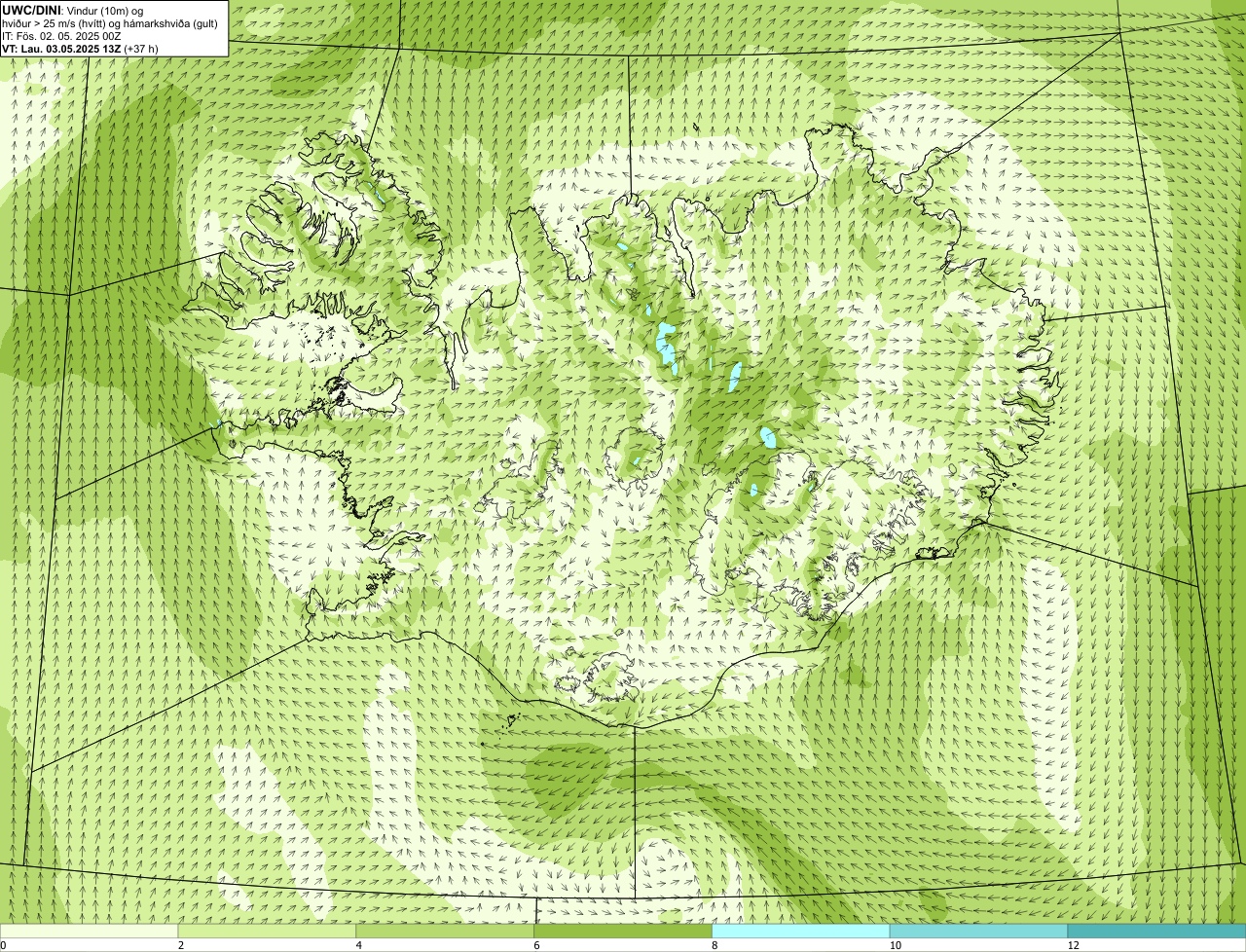Screen dimensions: 1246x952
Task: Click the 'UWC/DINI: Vindur (10m) og' title line
Action: click(x=73, y=10)
